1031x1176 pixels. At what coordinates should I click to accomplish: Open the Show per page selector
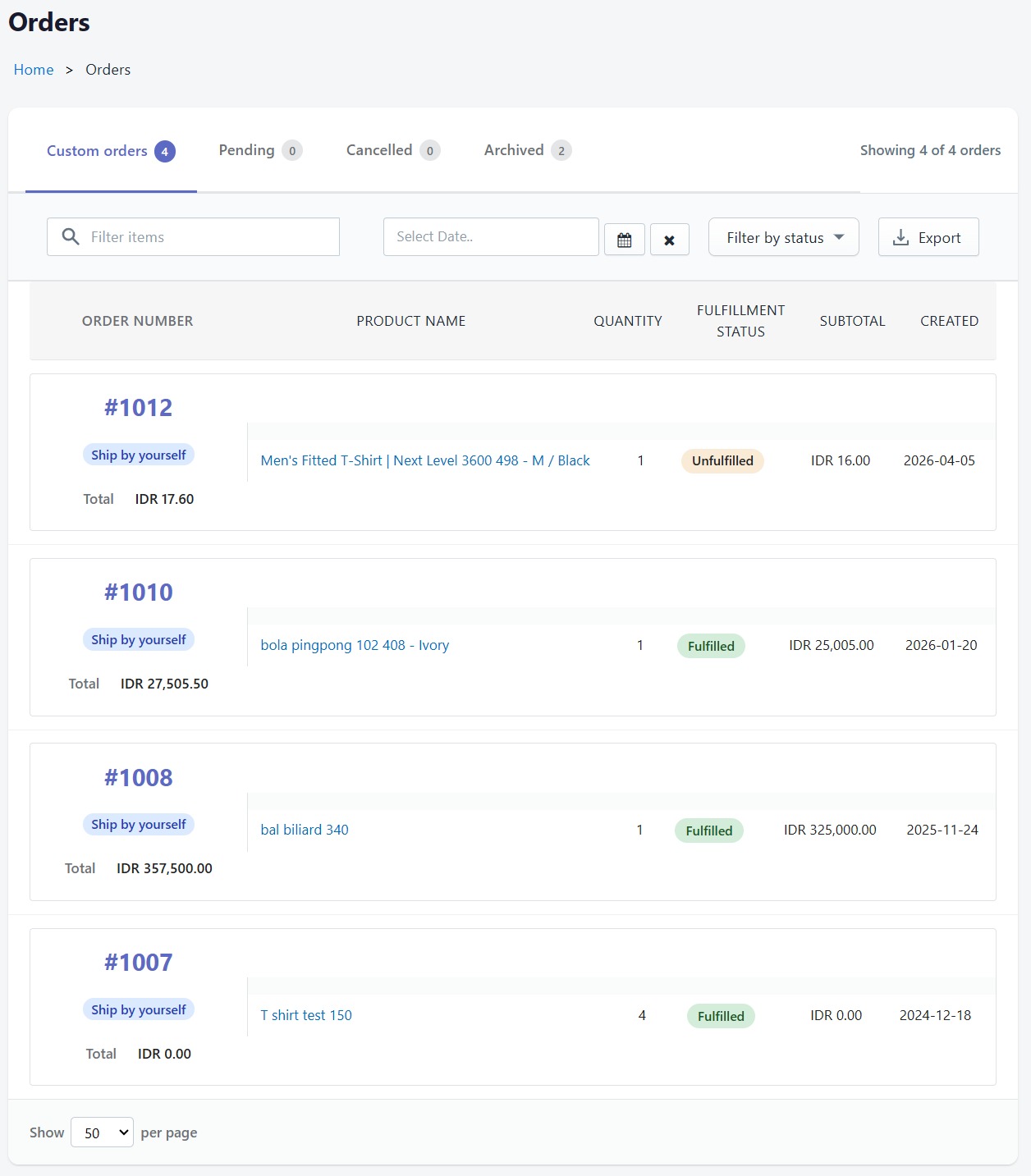102,1132
